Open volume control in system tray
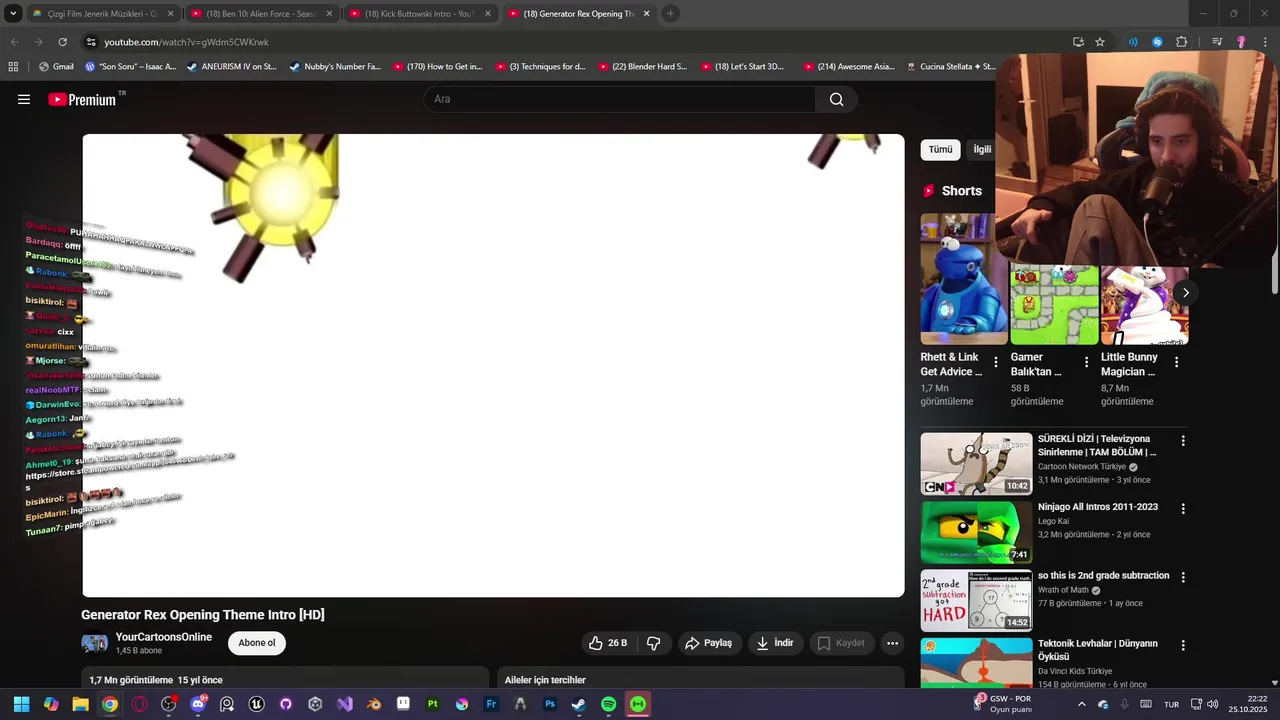1280x720 pixels. 1213,704
